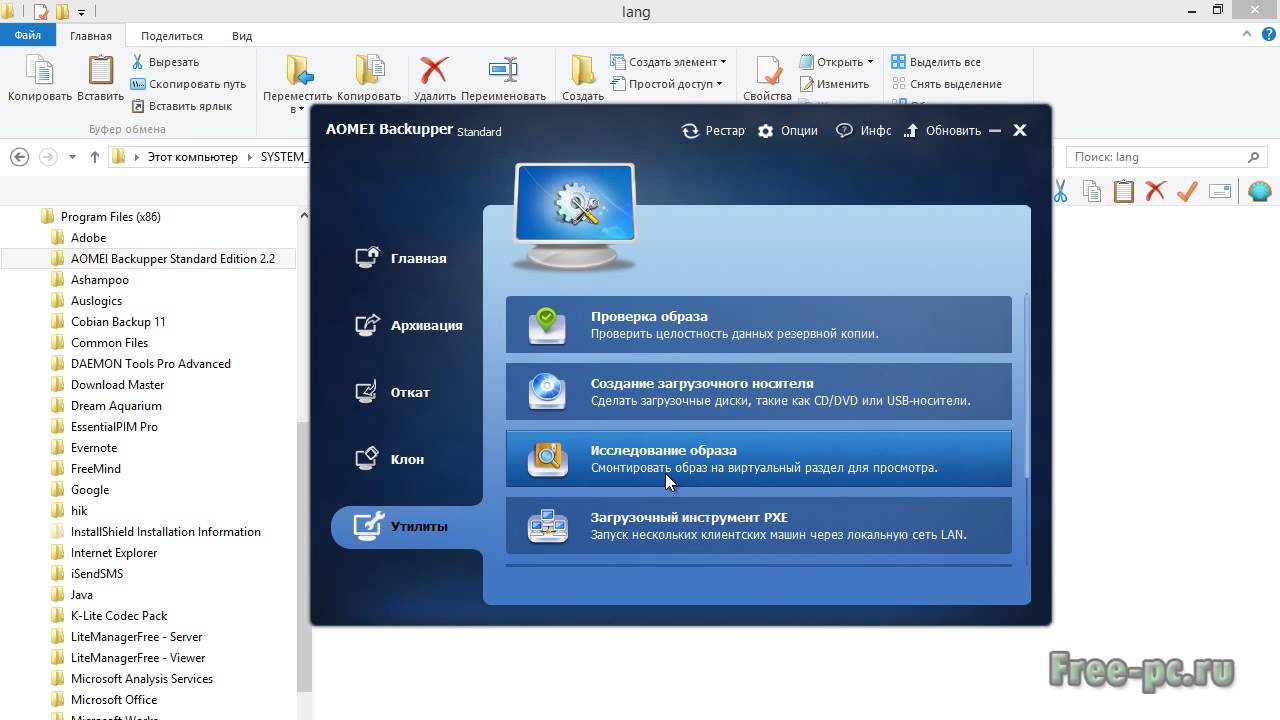Click the Создать folder icon
Screen dimensions: 1280x720
583,70
